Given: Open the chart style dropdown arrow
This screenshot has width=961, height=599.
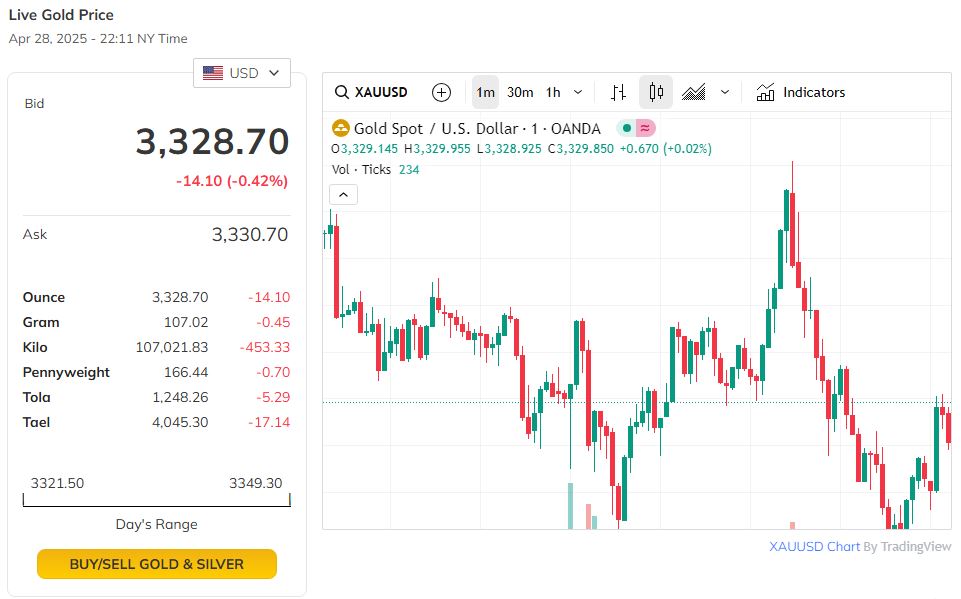Looking at the screenshot, I should [725, 92].
